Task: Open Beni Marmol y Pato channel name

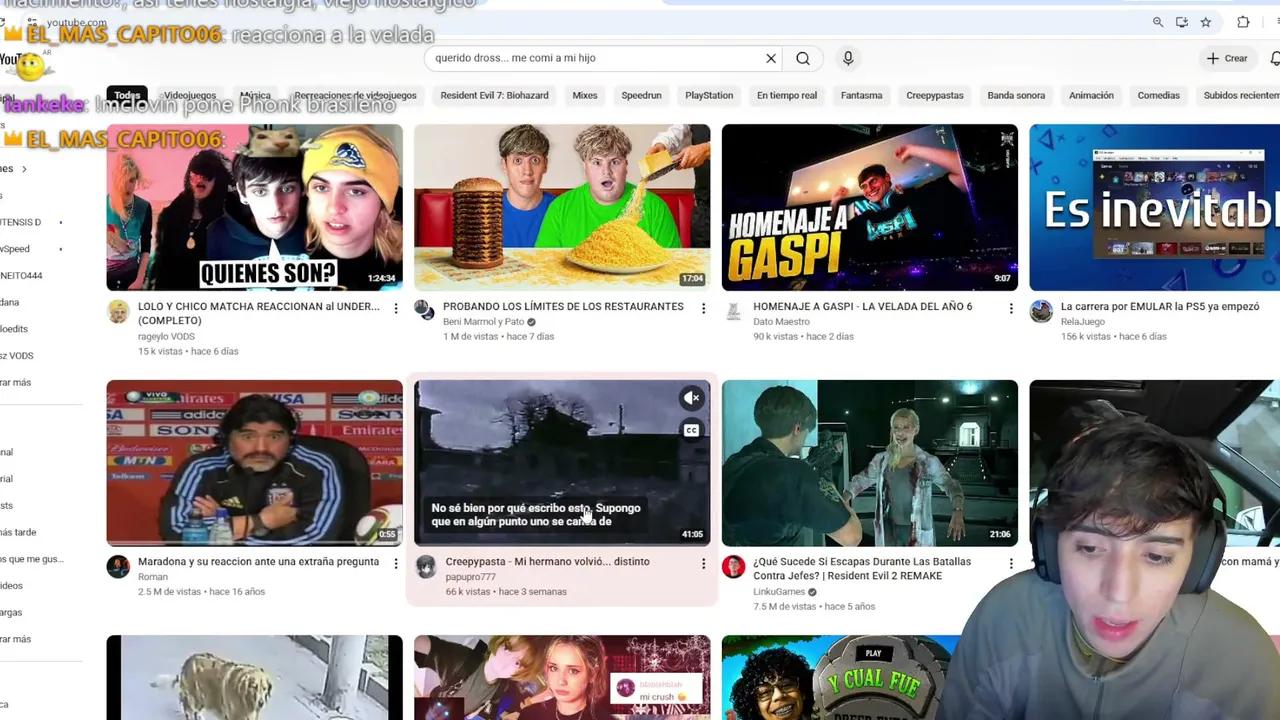Action: (484, 322)
